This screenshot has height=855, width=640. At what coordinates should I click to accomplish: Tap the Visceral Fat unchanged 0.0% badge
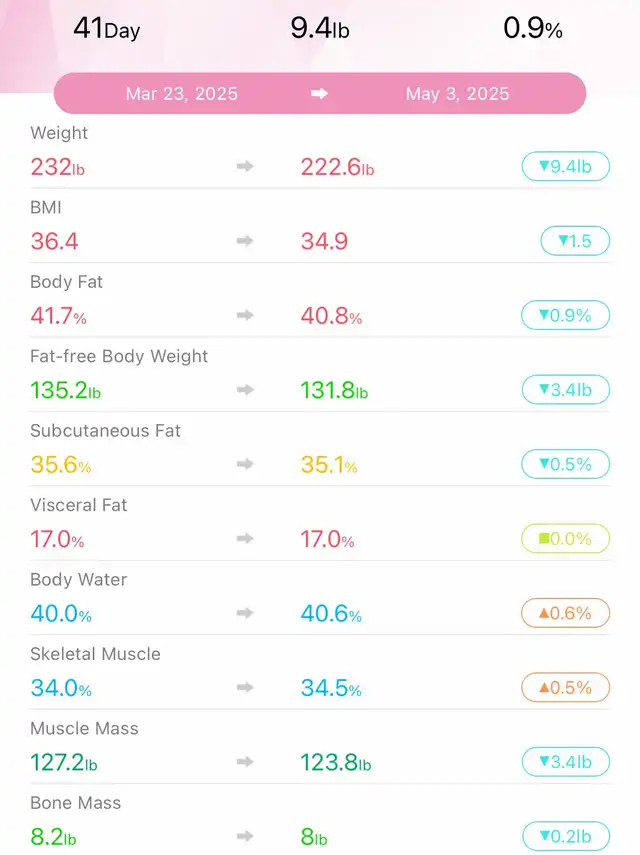click(x=565, y=538)
